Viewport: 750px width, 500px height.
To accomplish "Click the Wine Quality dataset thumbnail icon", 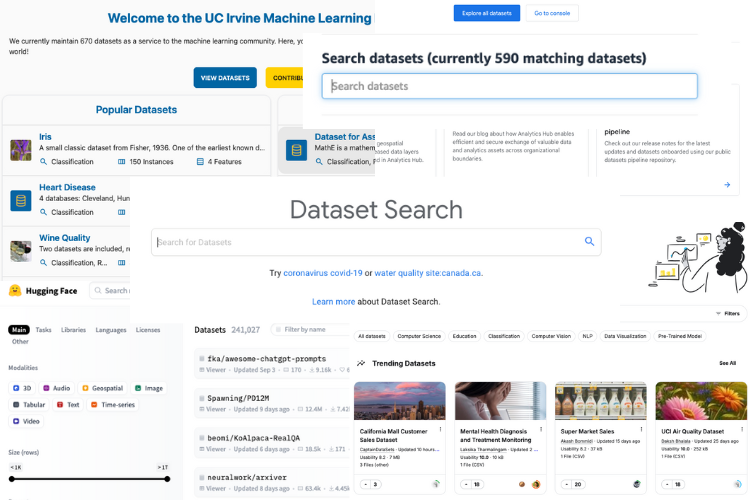I will (x=20, y=250).
